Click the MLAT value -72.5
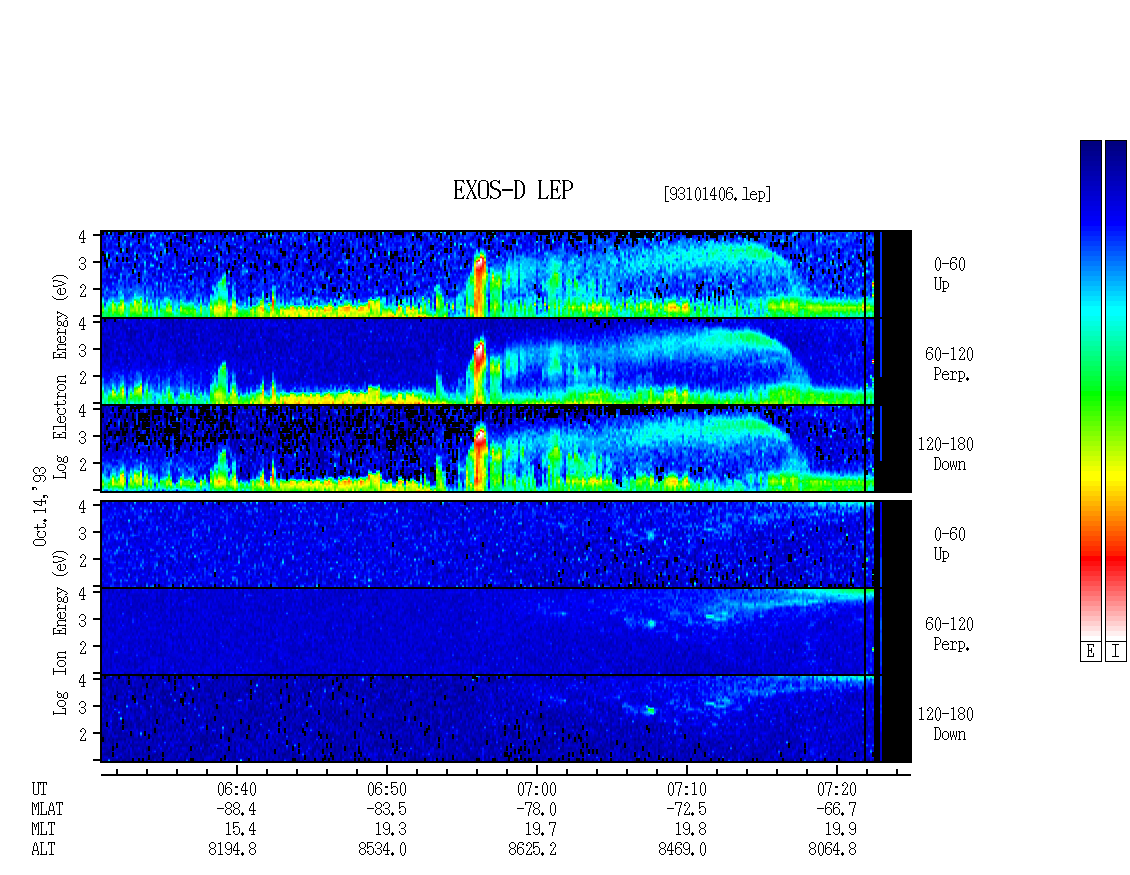Image resolution: width=1130 pixels, height=875 pixels. point(686,809)
